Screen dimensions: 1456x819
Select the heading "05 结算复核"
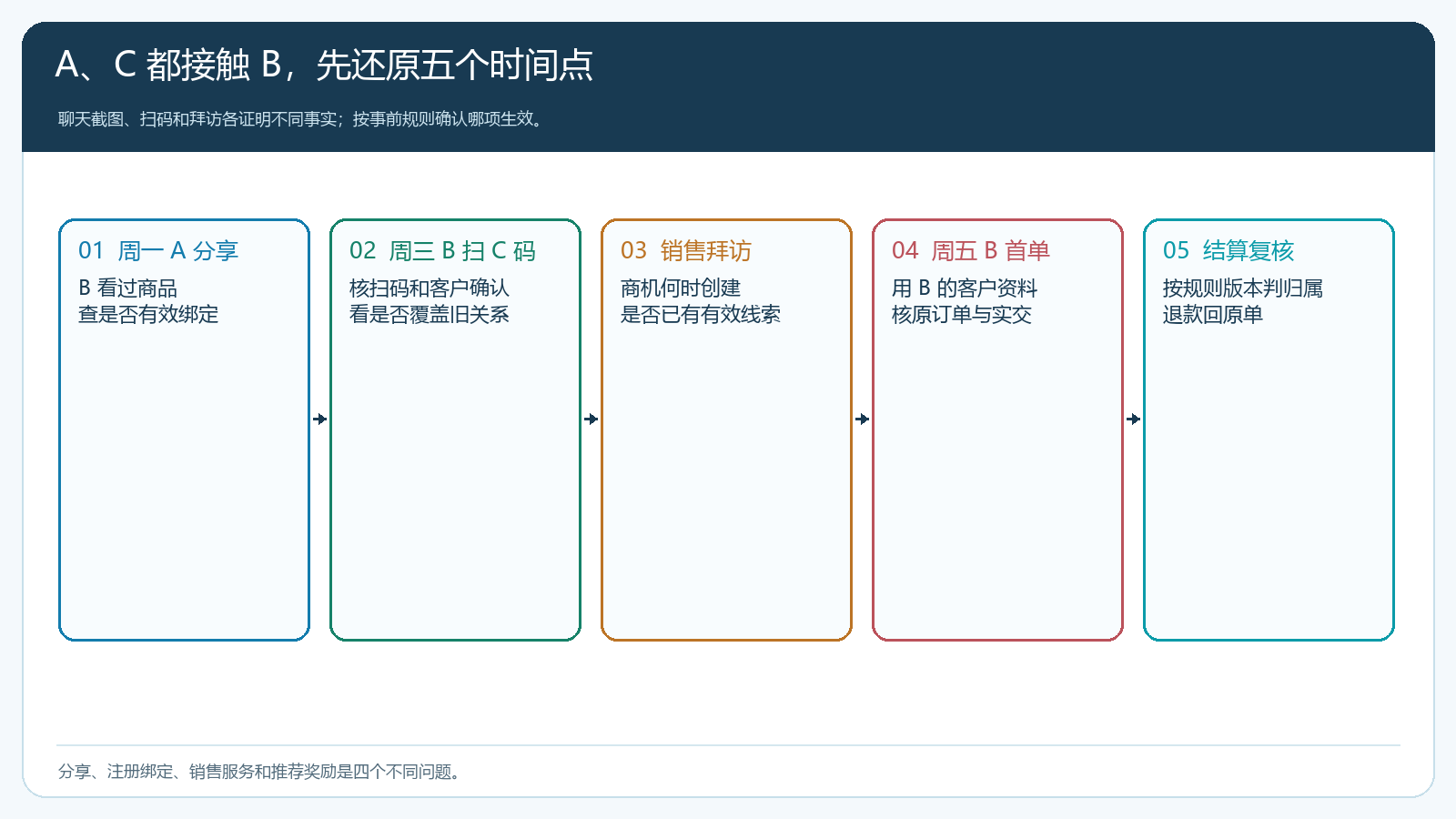point(1228,250)
